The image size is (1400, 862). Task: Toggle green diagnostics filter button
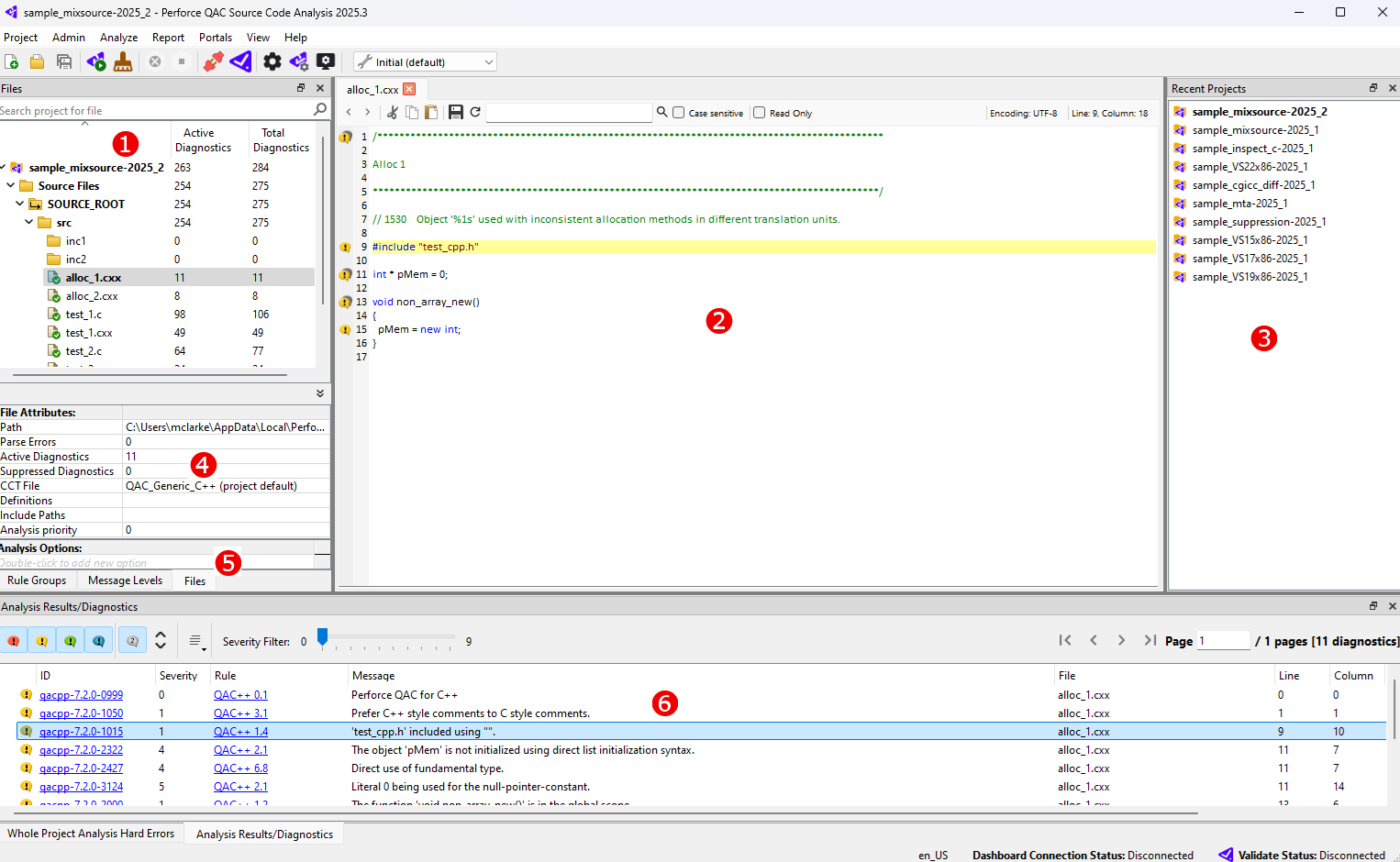[71, 641]
